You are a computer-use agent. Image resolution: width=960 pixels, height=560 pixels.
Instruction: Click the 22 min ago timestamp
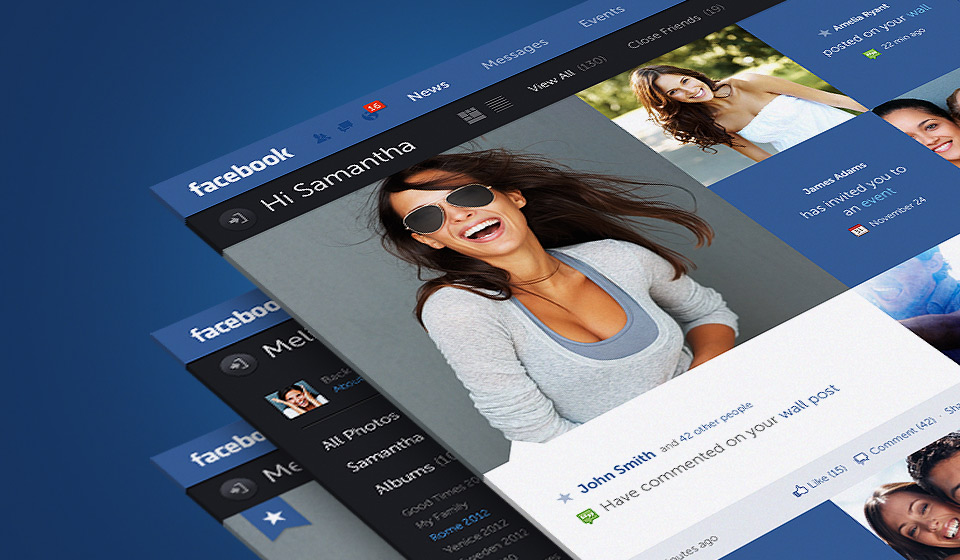(902, 39)
